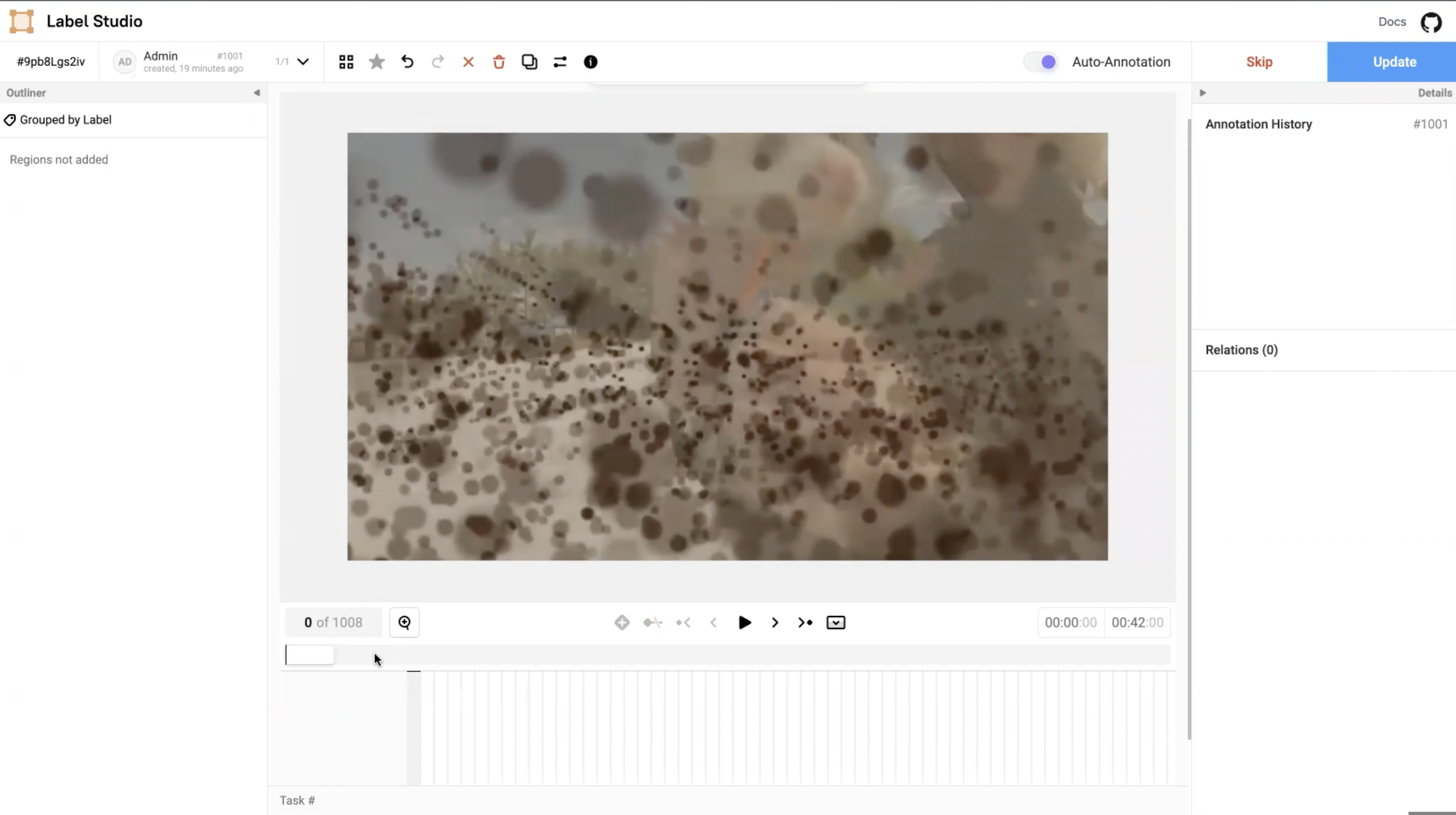Delete annotation with the trash icon

pos(498,62)
